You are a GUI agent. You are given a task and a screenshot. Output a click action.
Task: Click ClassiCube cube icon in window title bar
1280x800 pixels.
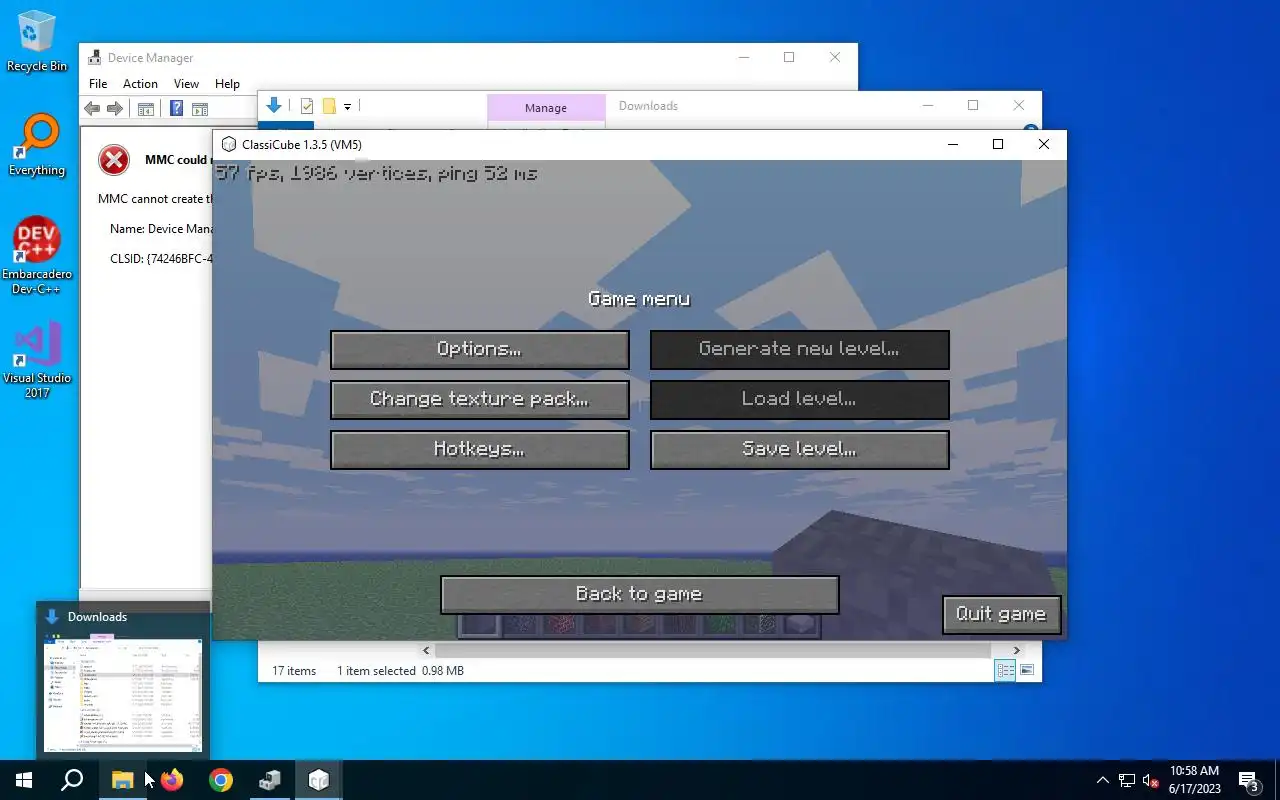coord(229,145)
